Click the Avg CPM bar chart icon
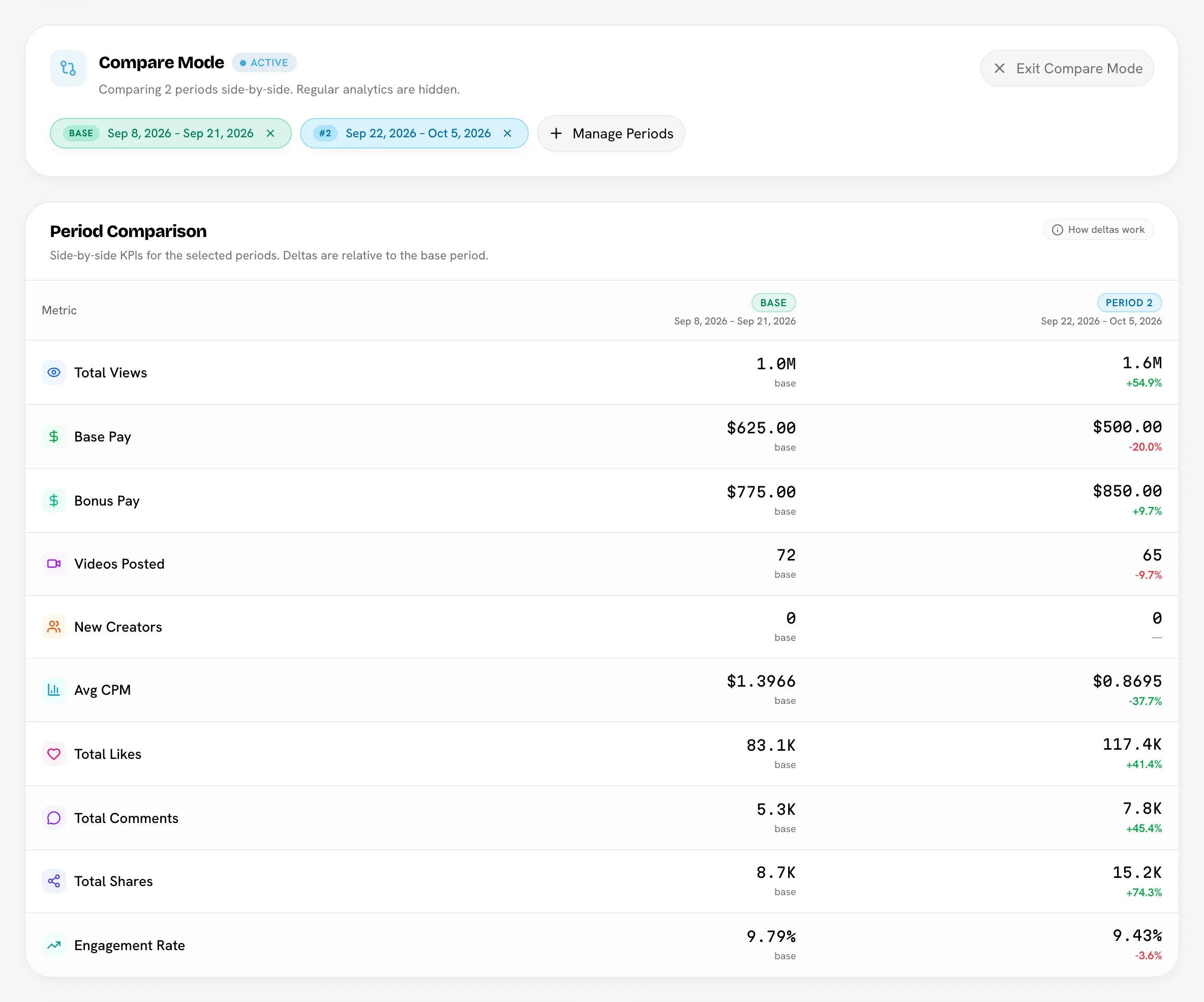The width and height of the screenshot is (1204, 1002). (x=54, y=690)
